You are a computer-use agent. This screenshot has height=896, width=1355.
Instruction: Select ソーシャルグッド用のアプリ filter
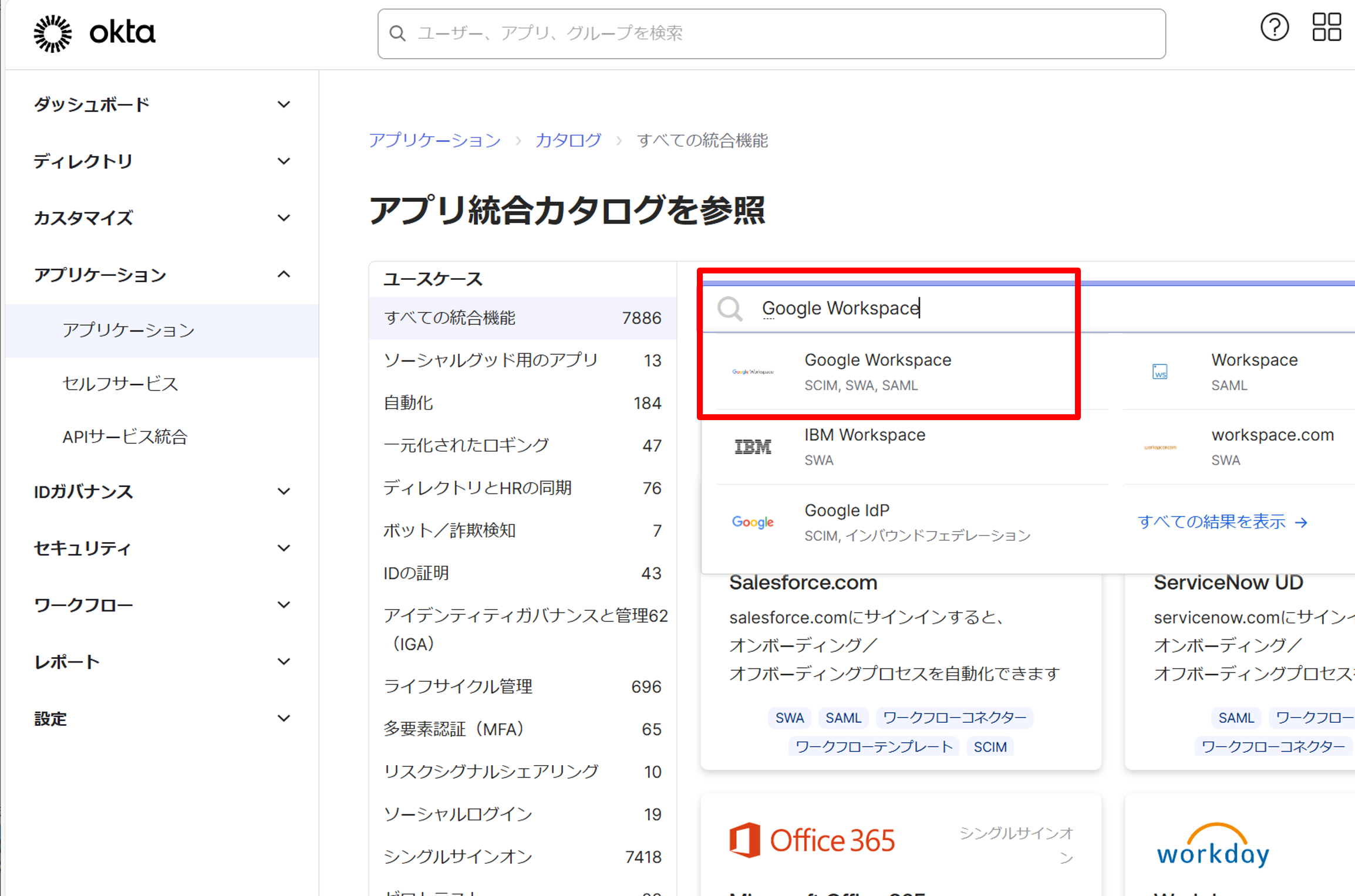(523, 360)
